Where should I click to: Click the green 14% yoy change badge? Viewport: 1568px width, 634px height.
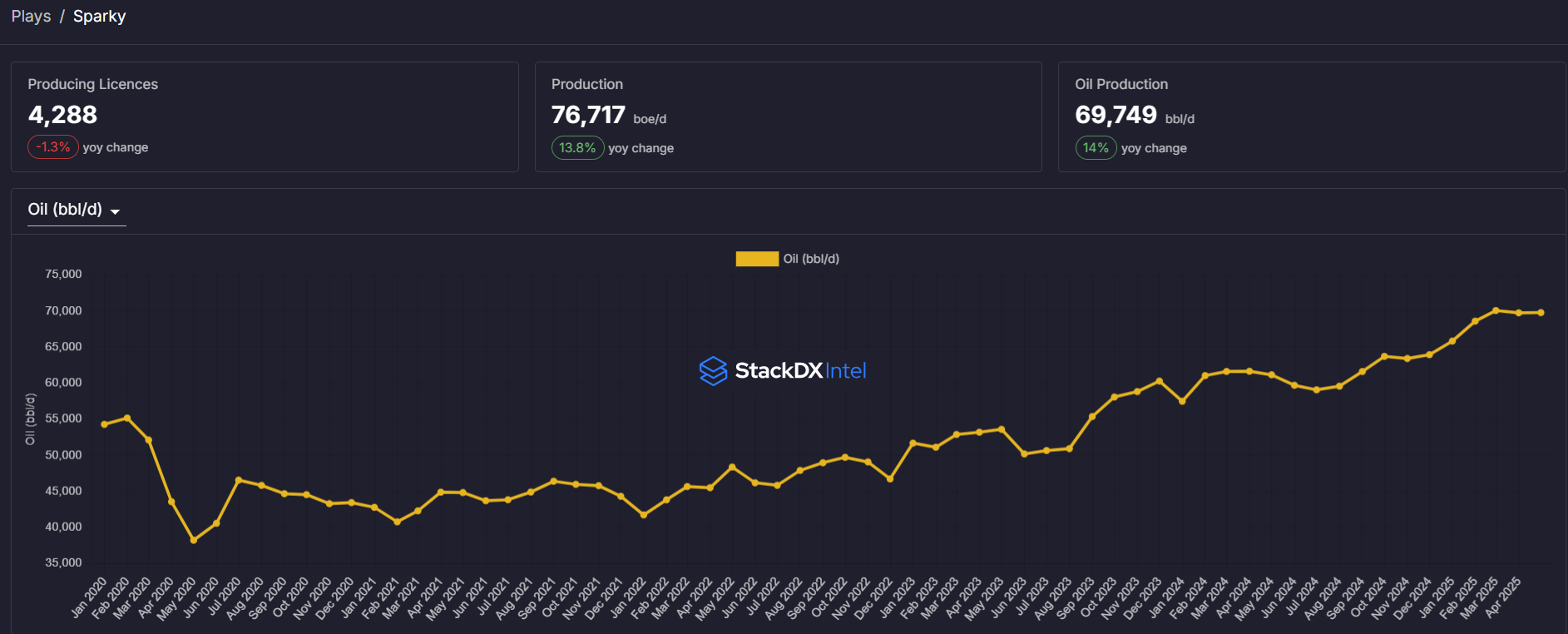[1096, 148]
